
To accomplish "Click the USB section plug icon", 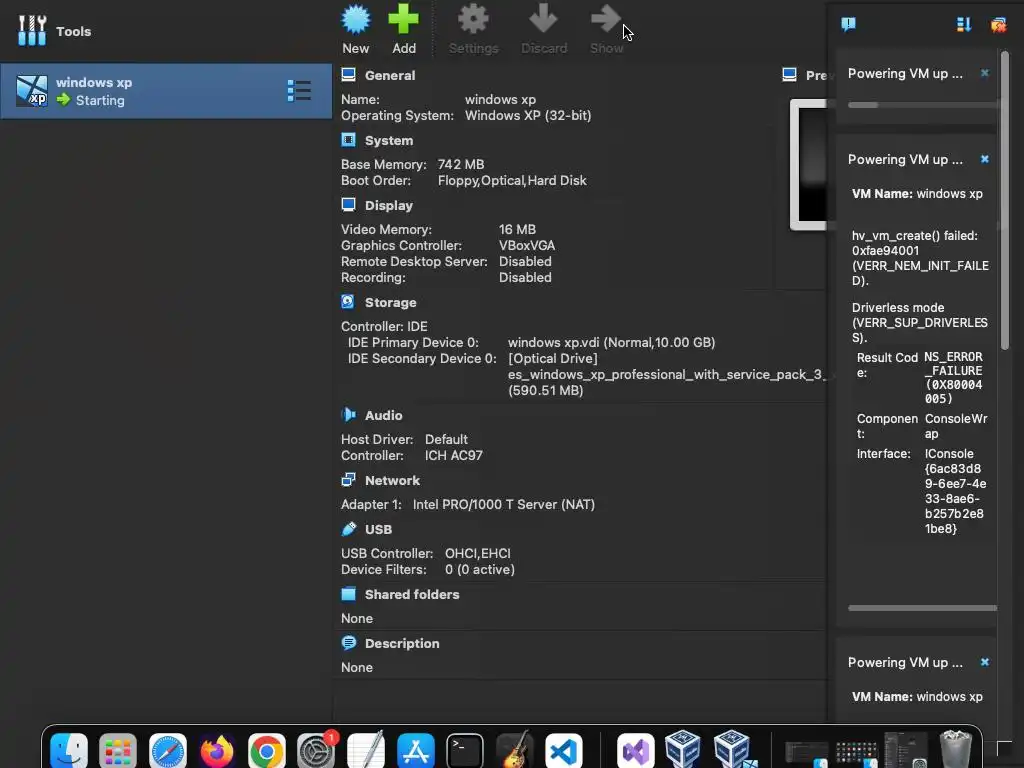I will 349,529.
